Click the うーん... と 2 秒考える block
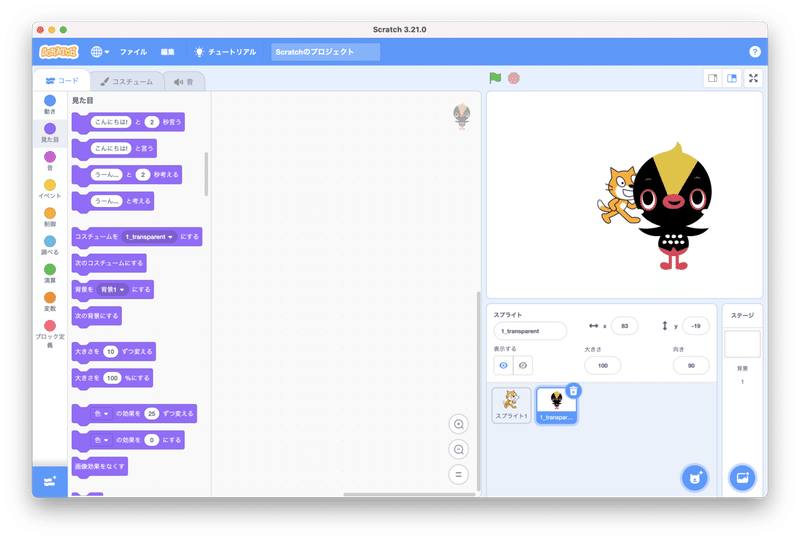The height and width of the screenshot is (540, 800). (x=127, y=176)
